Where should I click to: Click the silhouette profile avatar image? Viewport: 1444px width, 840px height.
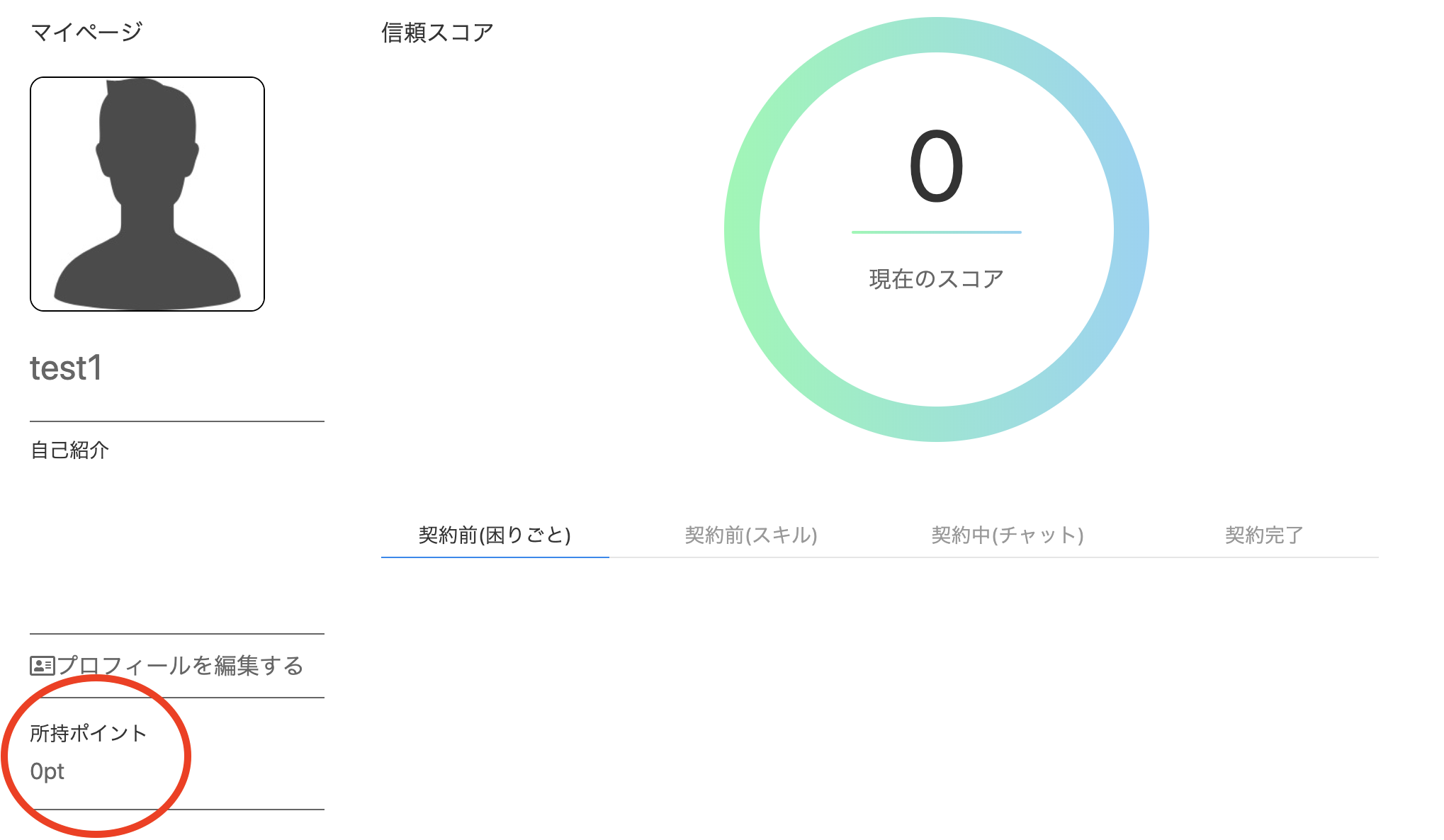tap(147, 193)
